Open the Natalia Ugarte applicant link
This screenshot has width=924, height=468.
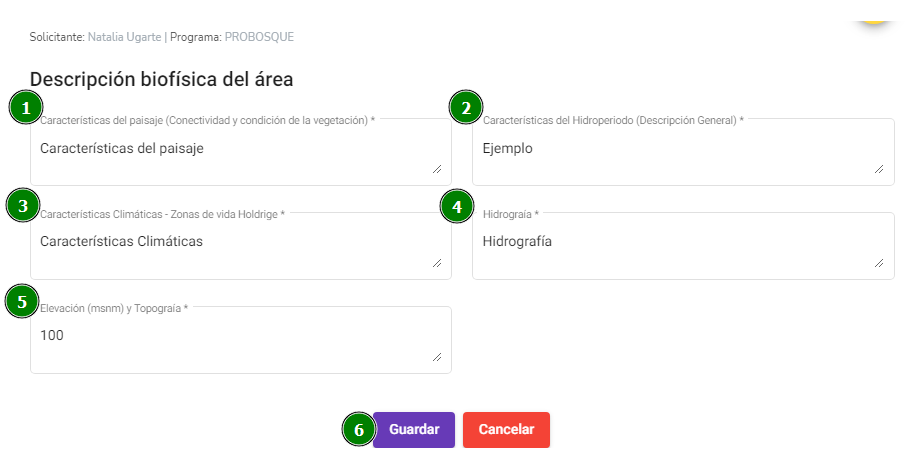click(124, 37)
